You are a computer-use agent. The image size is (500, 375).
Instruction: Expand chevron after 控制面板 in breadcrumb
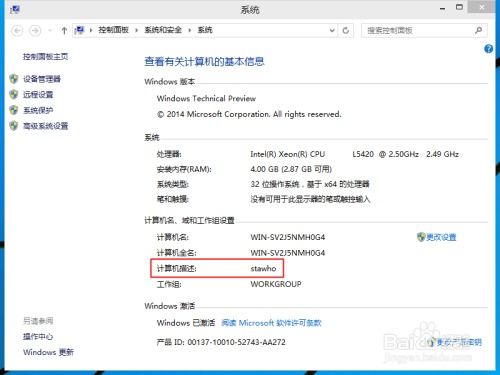pos(136,30)
